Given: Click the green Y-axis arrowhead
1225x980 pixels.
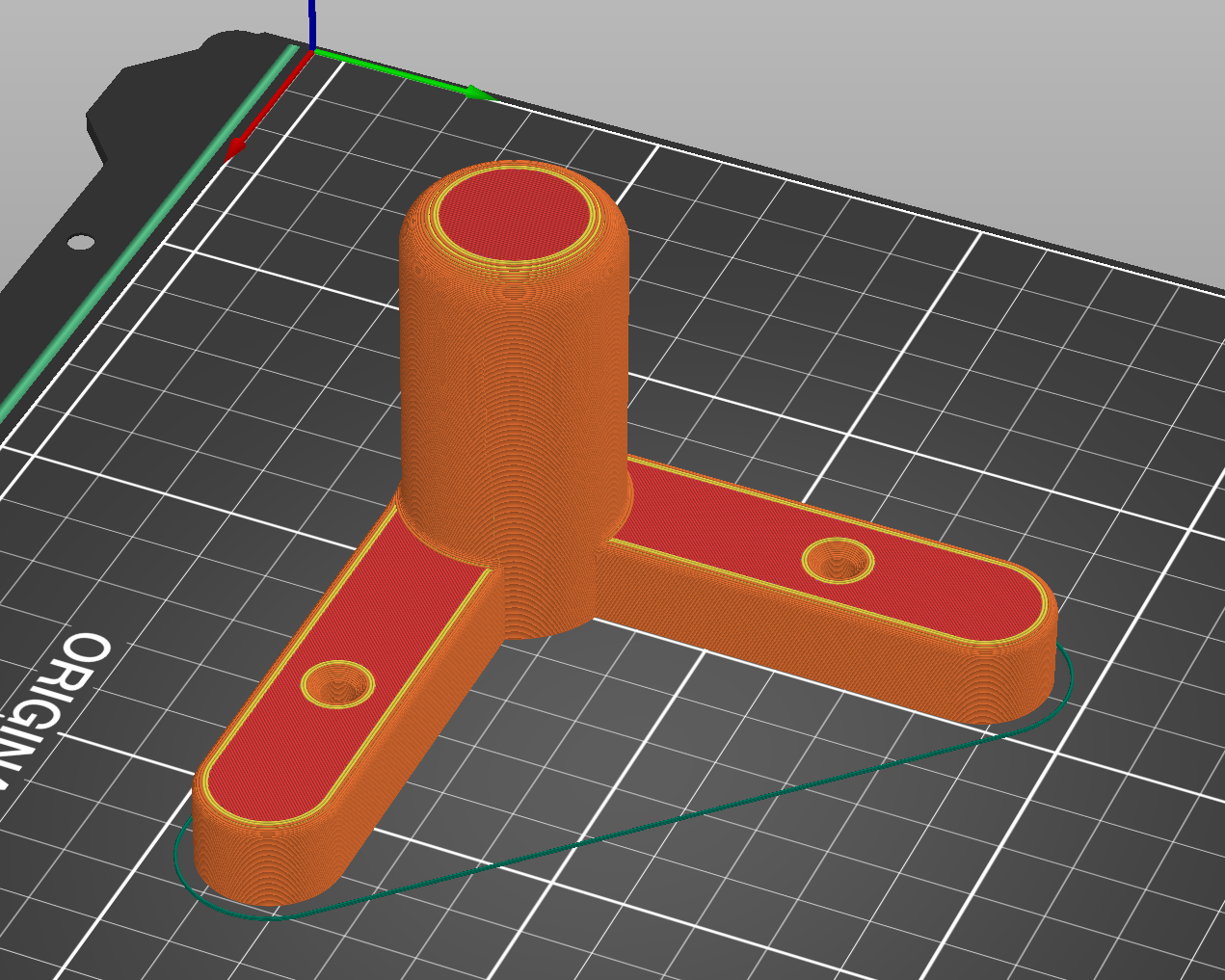Looking at the screenshot, I should [478, 93].
